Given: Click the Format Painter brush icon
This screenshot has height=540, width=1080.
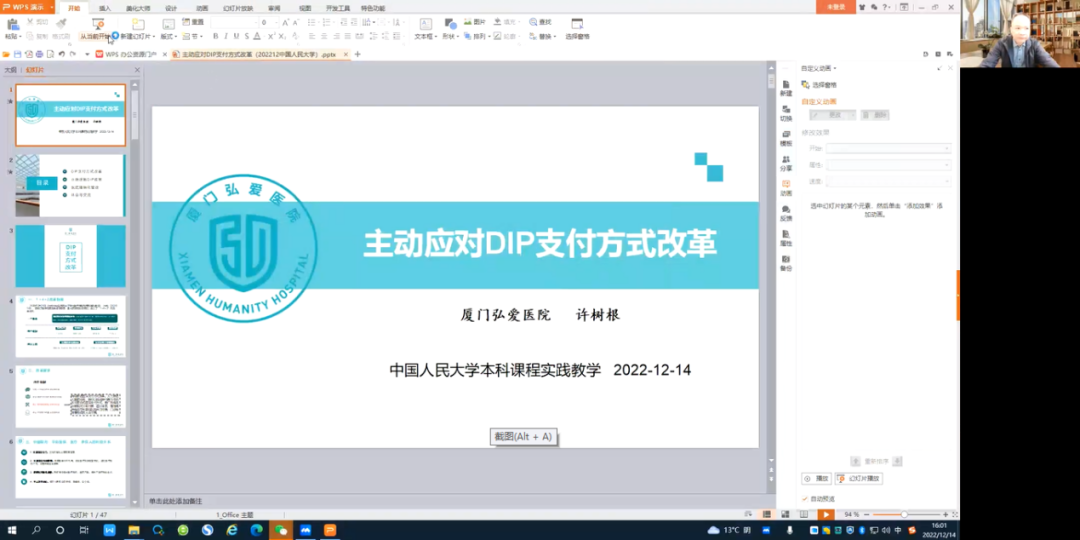Looking at the screenshot, I should pyautogui.click(x=61, y=23).
